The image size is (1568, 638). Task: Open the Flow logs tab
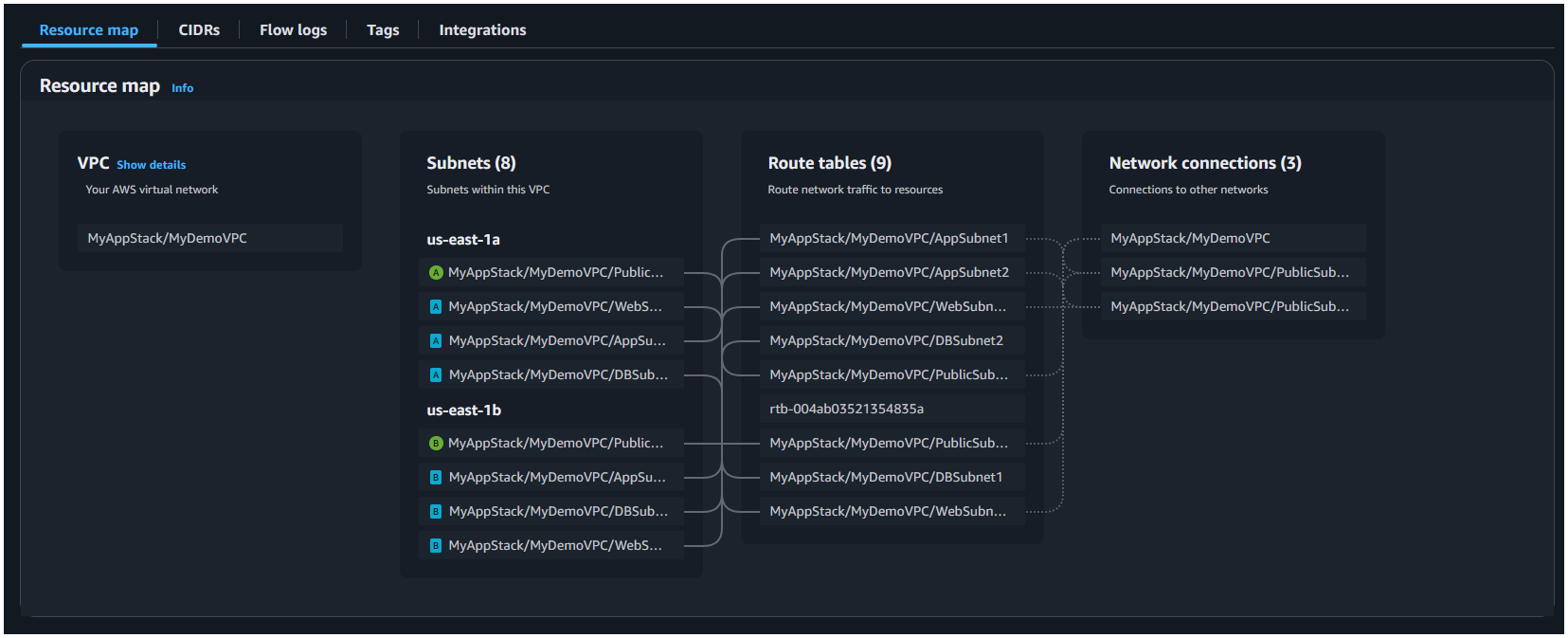point(293,30)
